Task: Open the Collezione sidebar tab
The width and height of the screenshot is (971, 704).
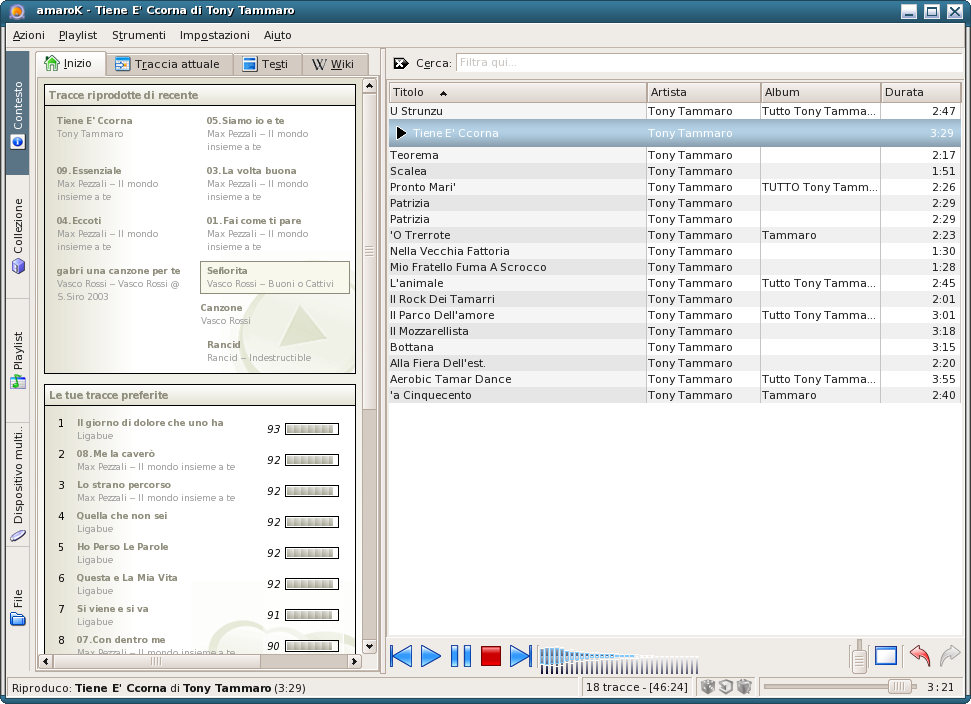Action: (x=17, y=237)
